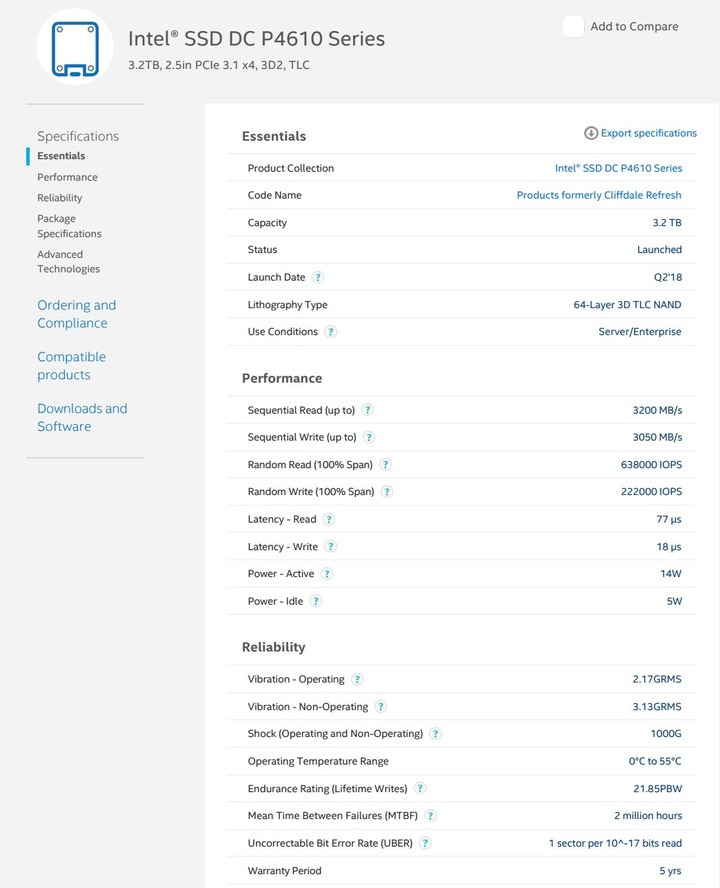Open the Intel SSD DC P4610 Series collection link

619,168
